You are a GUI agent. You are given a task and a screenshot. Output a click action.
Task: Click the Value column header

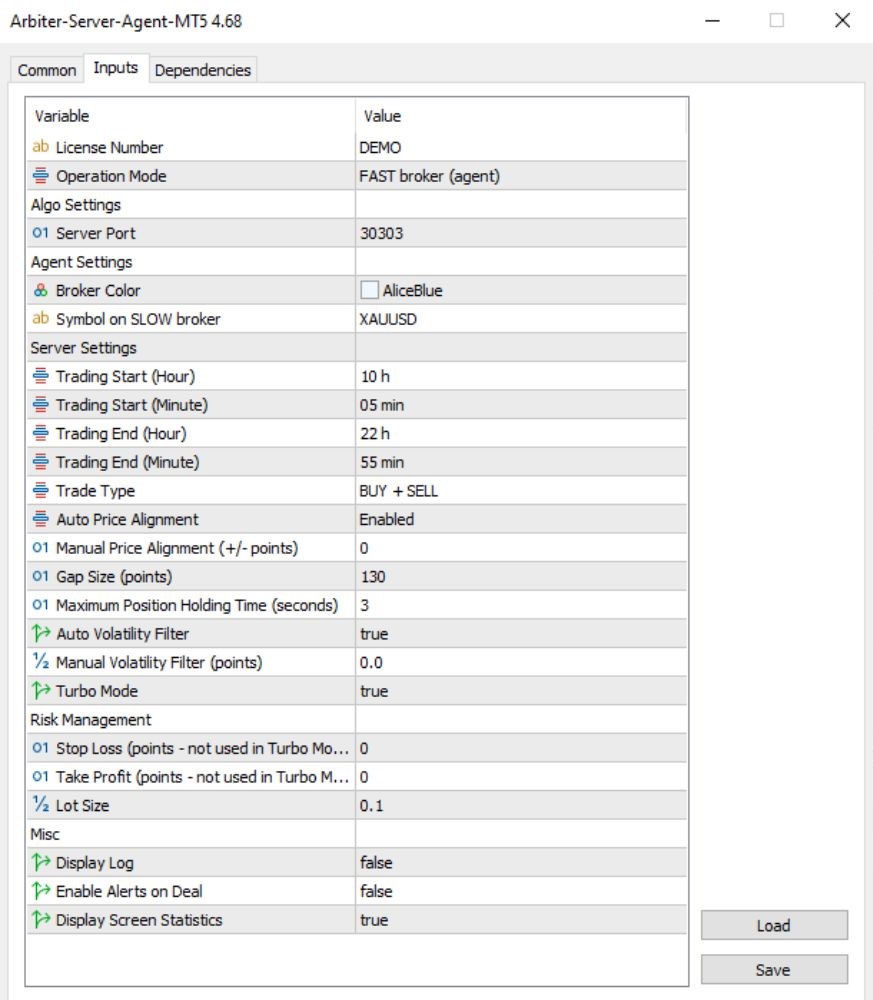[x=521, y=116]
